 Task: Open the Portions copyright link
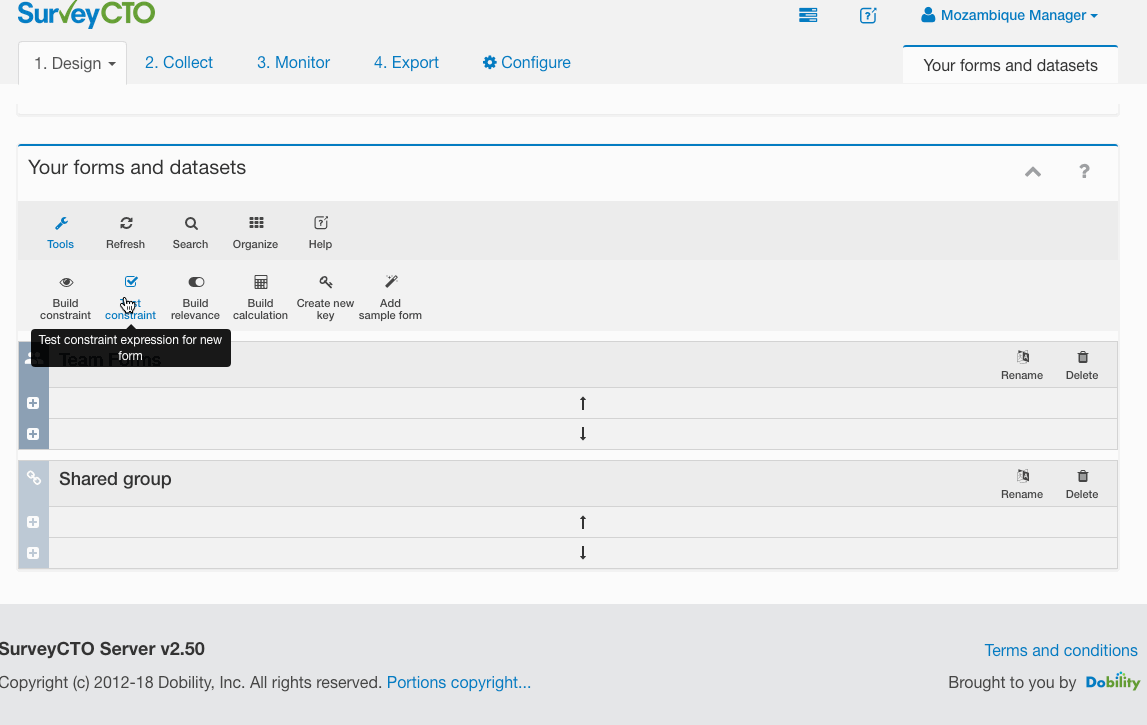tap(459, 683)
